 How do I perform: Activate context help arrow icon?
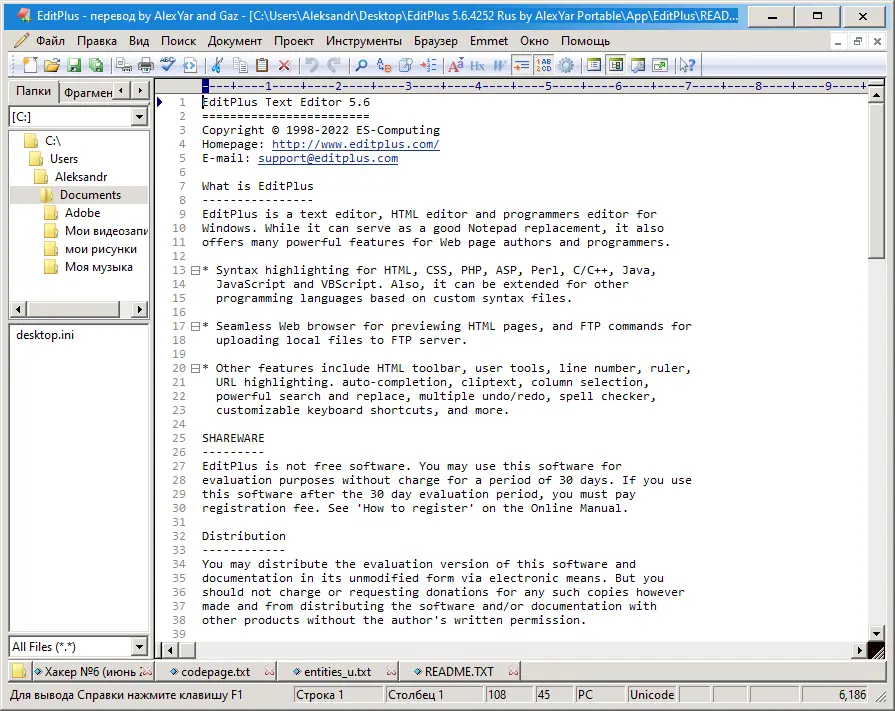(686, 64)
